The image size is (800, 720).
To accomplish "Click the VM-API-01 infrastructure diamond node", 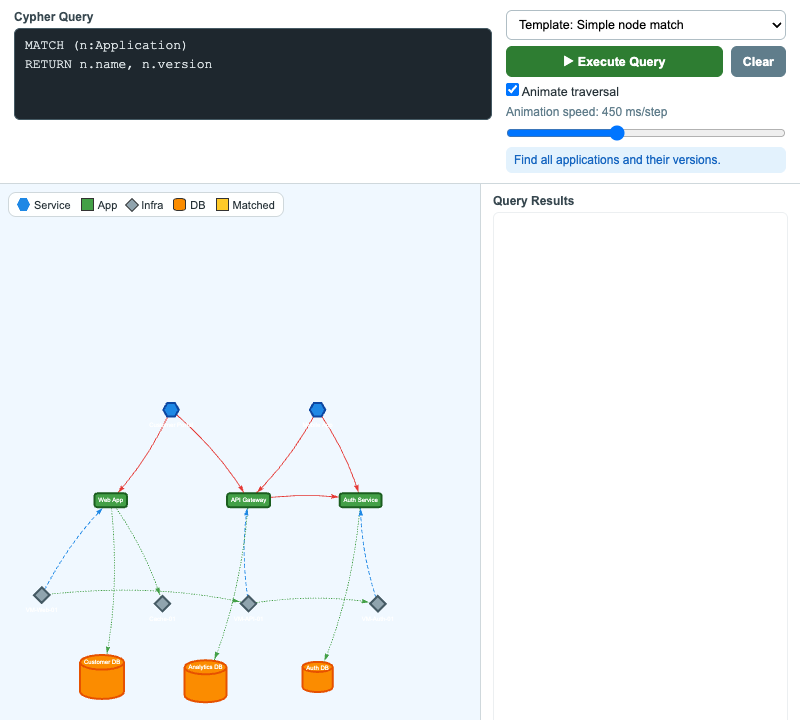I will [248, 604].
